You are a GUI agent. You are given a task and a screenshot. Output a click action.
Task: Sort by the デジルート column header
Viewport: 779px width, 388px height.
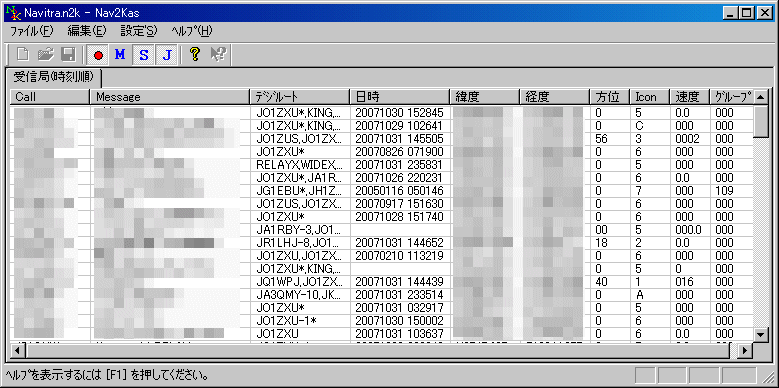(300, 97)
